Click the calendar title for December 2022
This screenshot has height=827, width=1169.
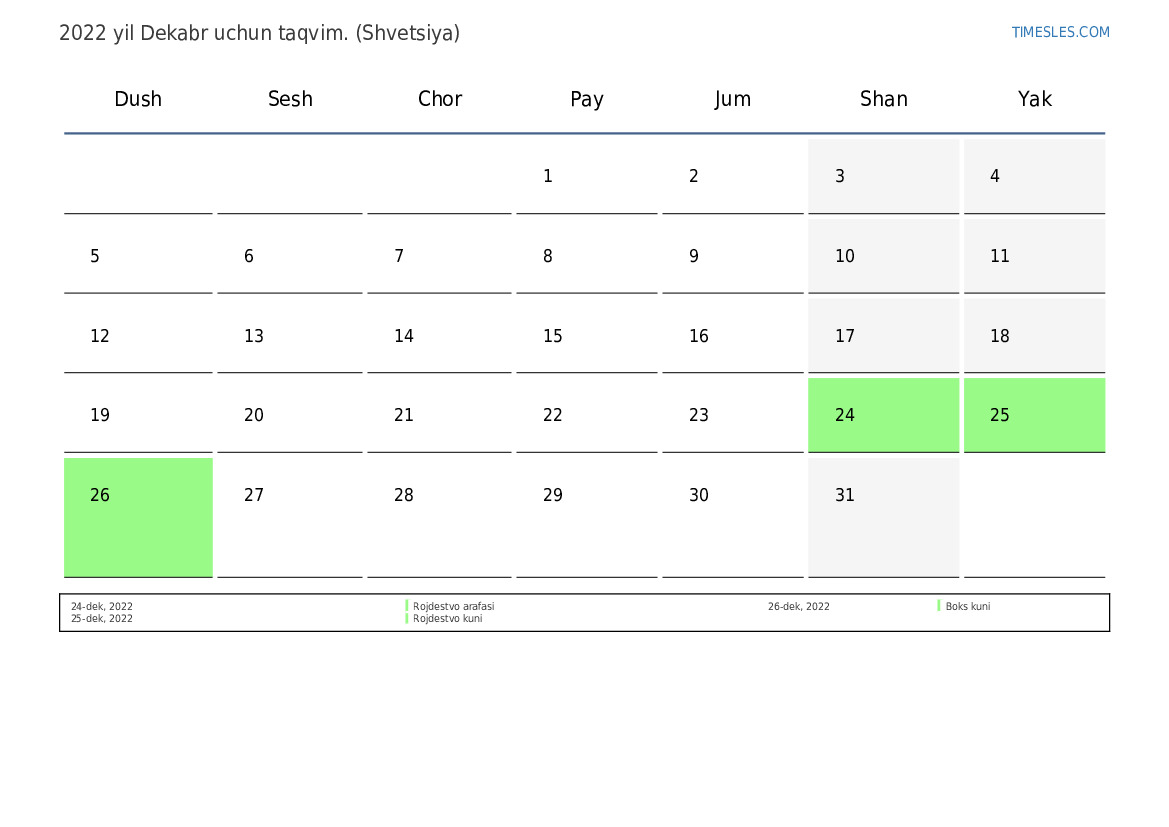point(259,33)
